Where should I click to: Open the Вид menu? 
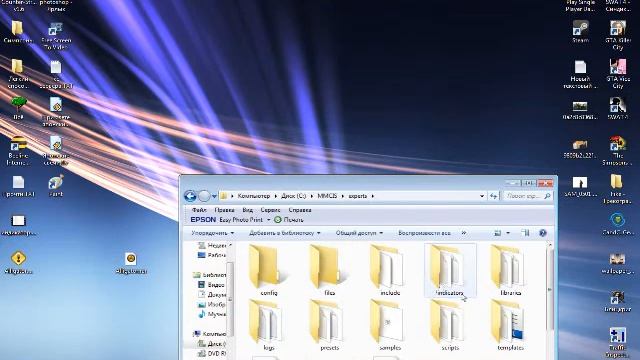pos(248,210)
